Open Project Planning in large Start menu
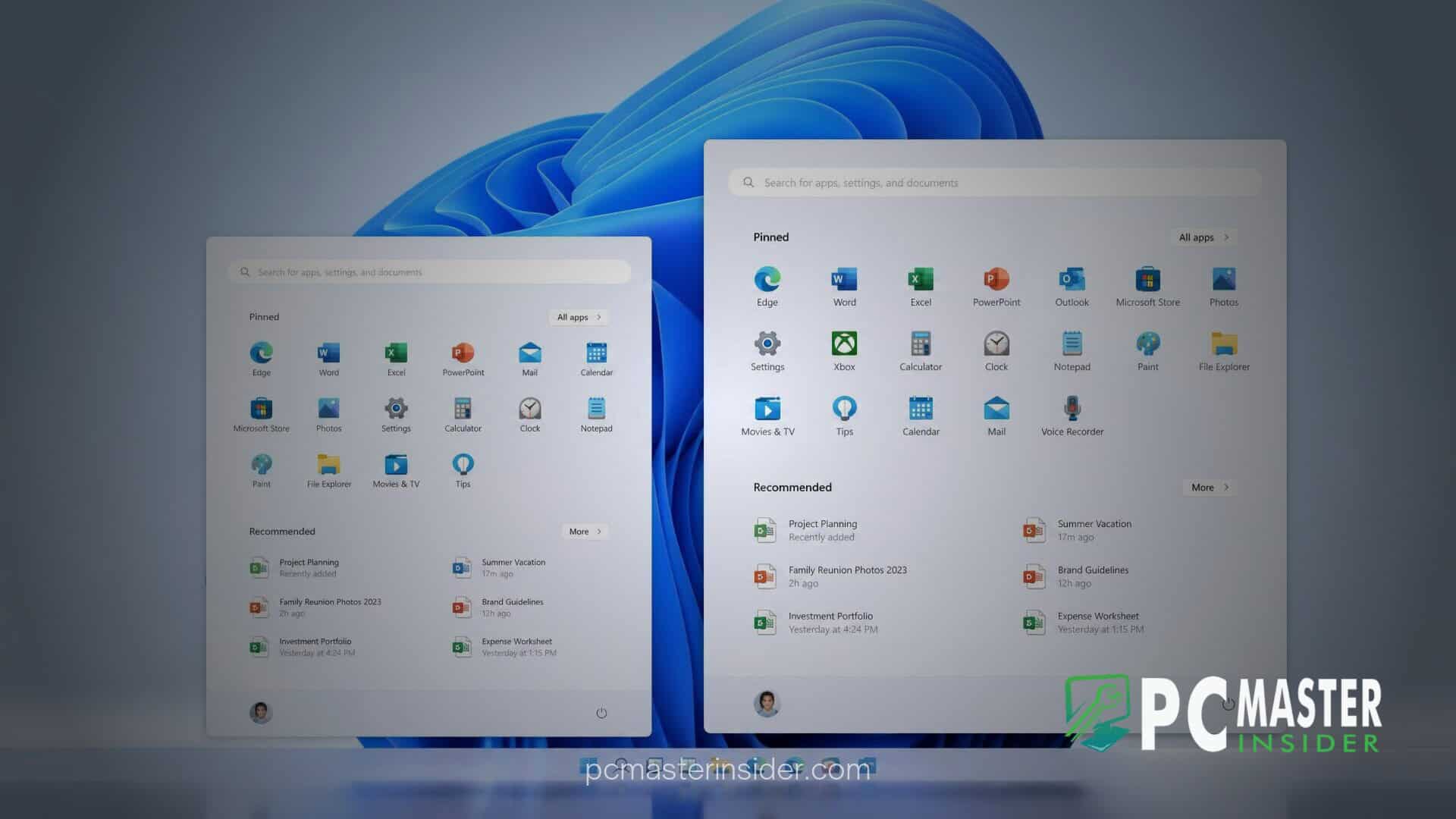Screen dimensions: 1456x819 click(806, 530)
